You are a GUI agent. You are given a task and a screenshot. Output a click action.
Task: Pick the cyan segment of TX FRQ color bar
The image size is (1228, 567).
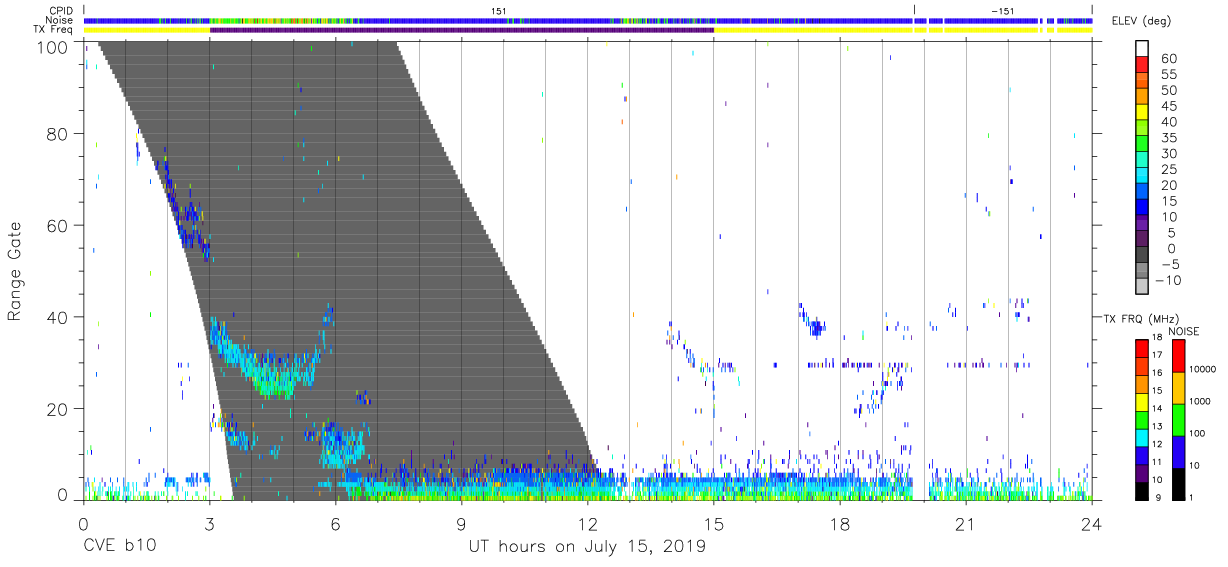click(1141, 436)
